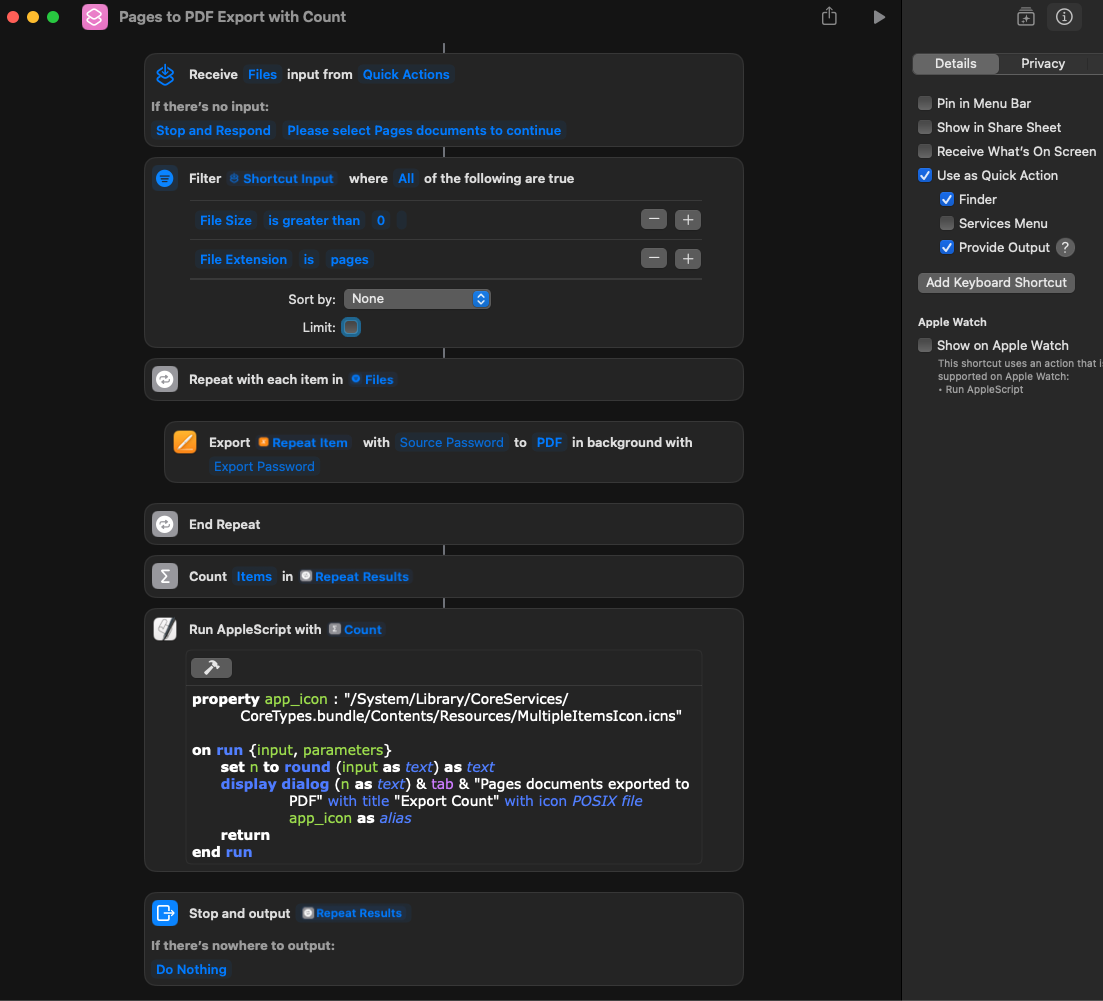Viewport: 1103px width, 1001px height.
Task: Click the shortcut title Pages to PDF Export
Action: coord(232,17)
